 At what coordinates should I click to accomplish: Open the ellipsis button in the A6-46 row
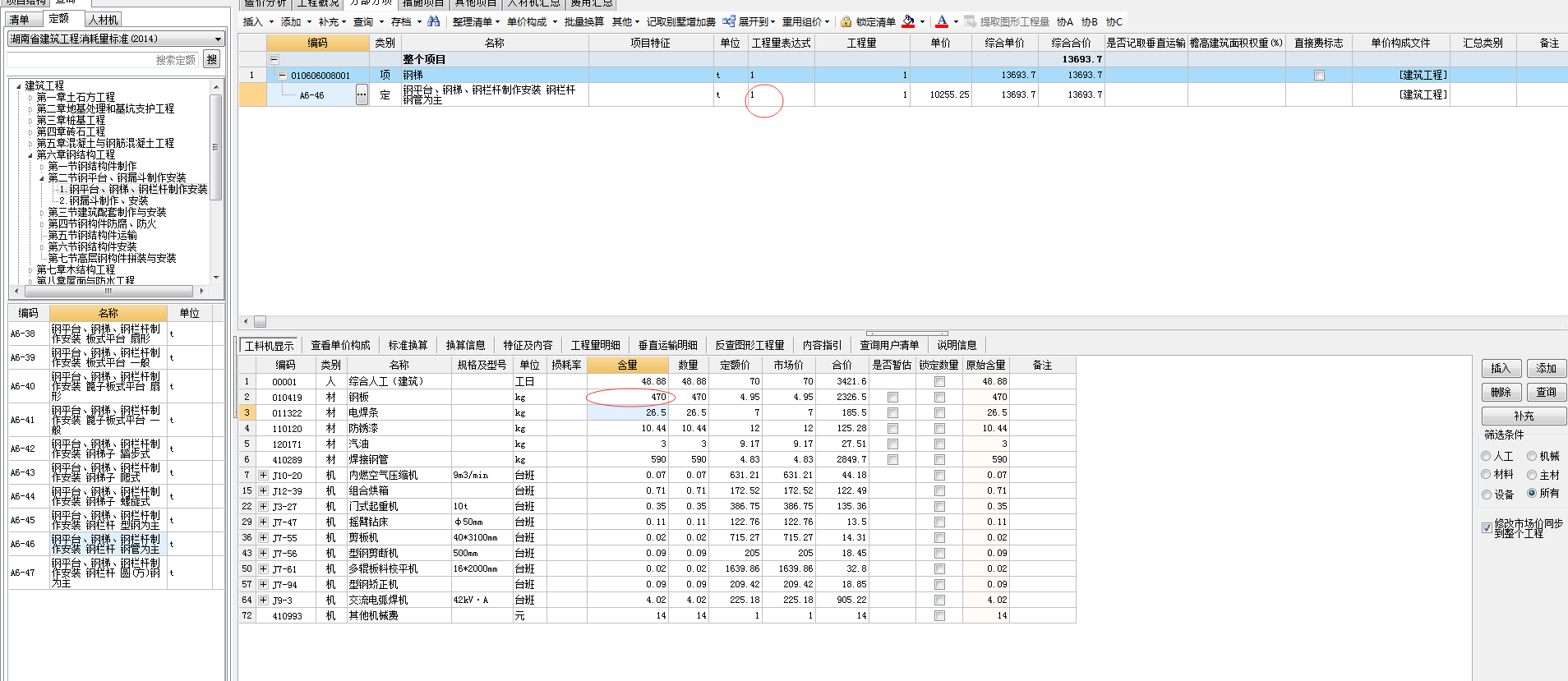362,95
